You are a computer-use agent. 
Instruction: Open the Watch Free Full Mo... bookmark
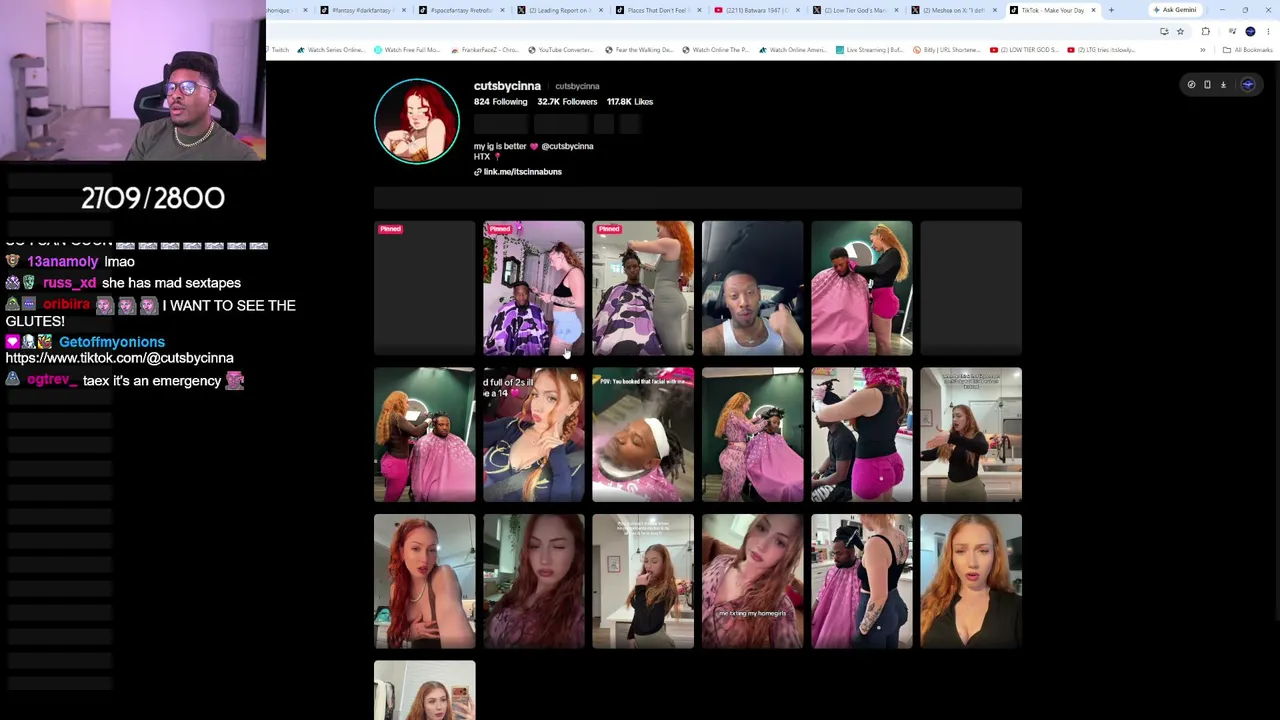coord(407,50)
